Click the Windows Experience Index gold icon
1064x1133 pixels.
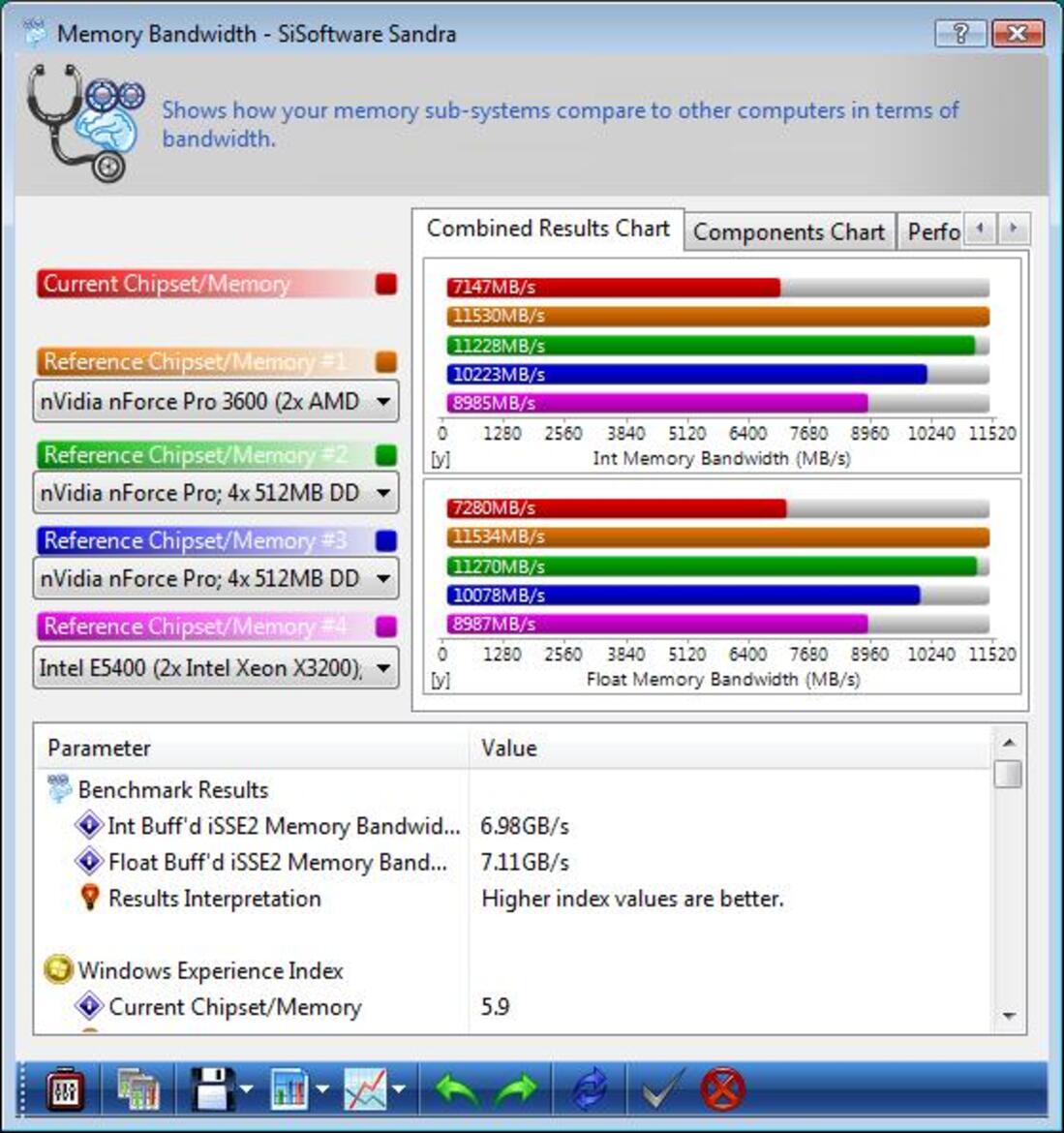58,969
